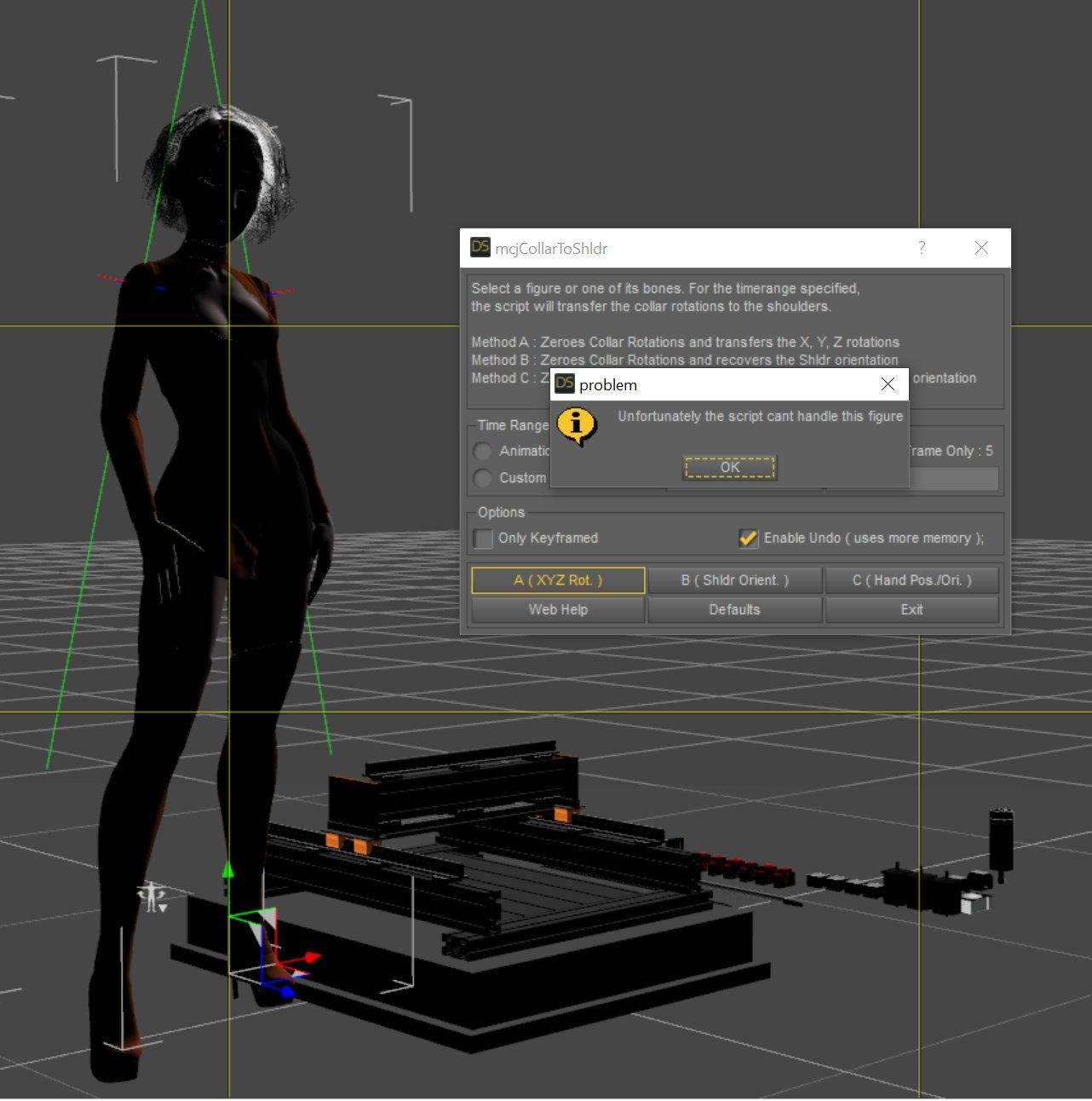Enable the Only Keyframed checkbox
The width and height of the screenshot is (1092, 1101).
[483, 539]
